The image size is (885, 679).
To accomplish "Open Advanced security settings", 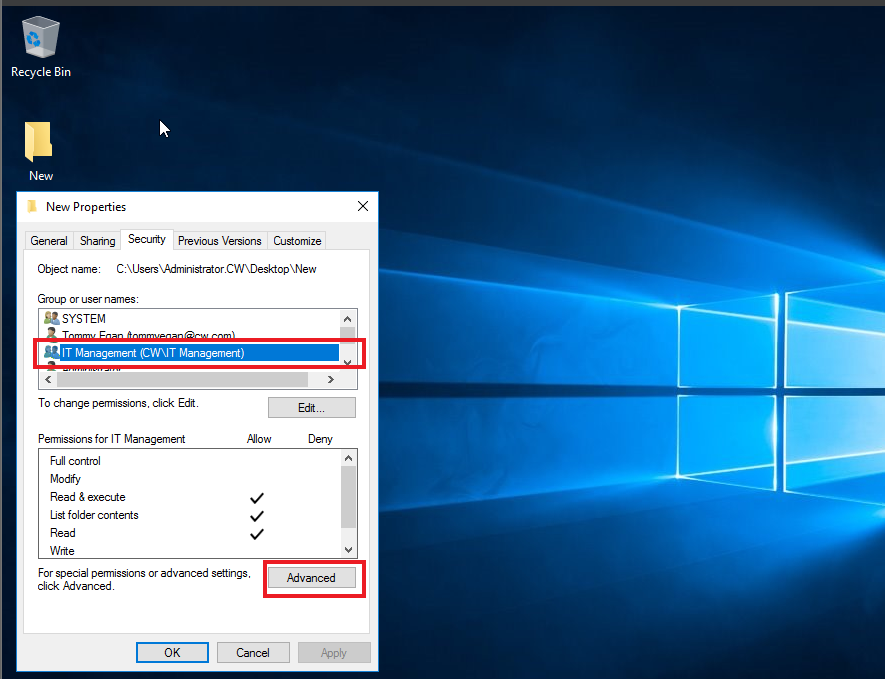I will pyautogui.click(x=311, y=578).
